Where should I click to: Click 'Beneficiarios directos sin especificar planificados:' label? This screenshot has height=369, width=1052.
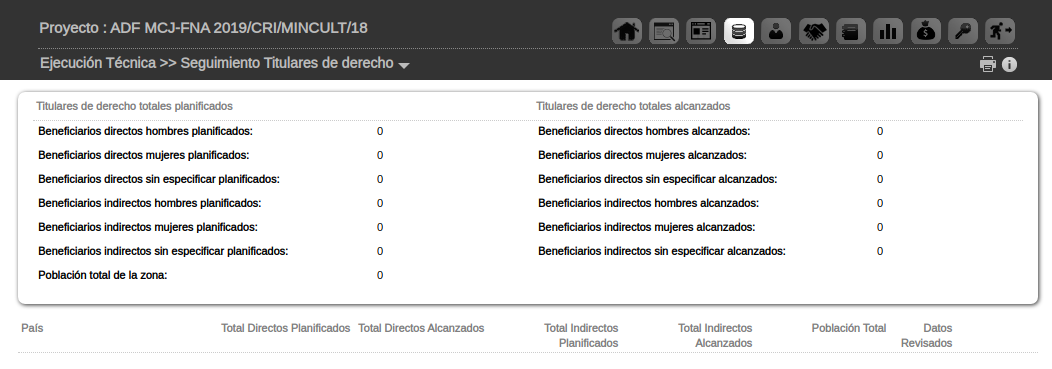click(159, 180)
